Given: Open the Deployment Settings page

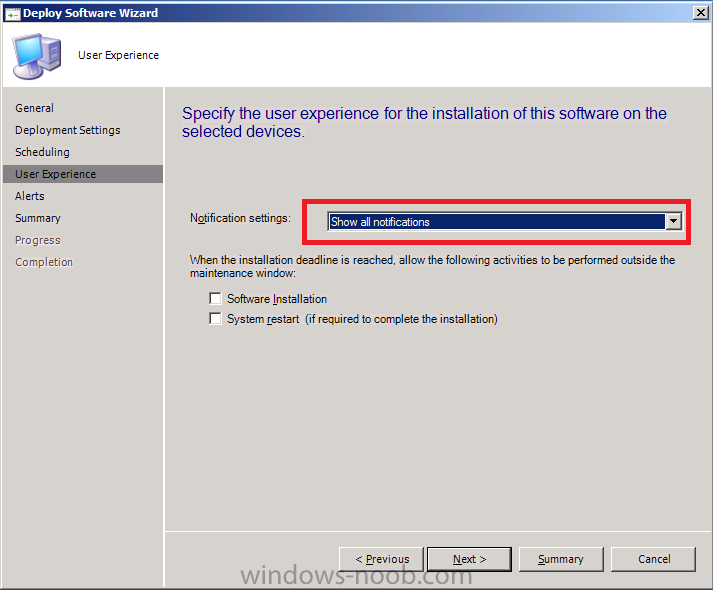Looking at the screenshot, I should 68,130.
